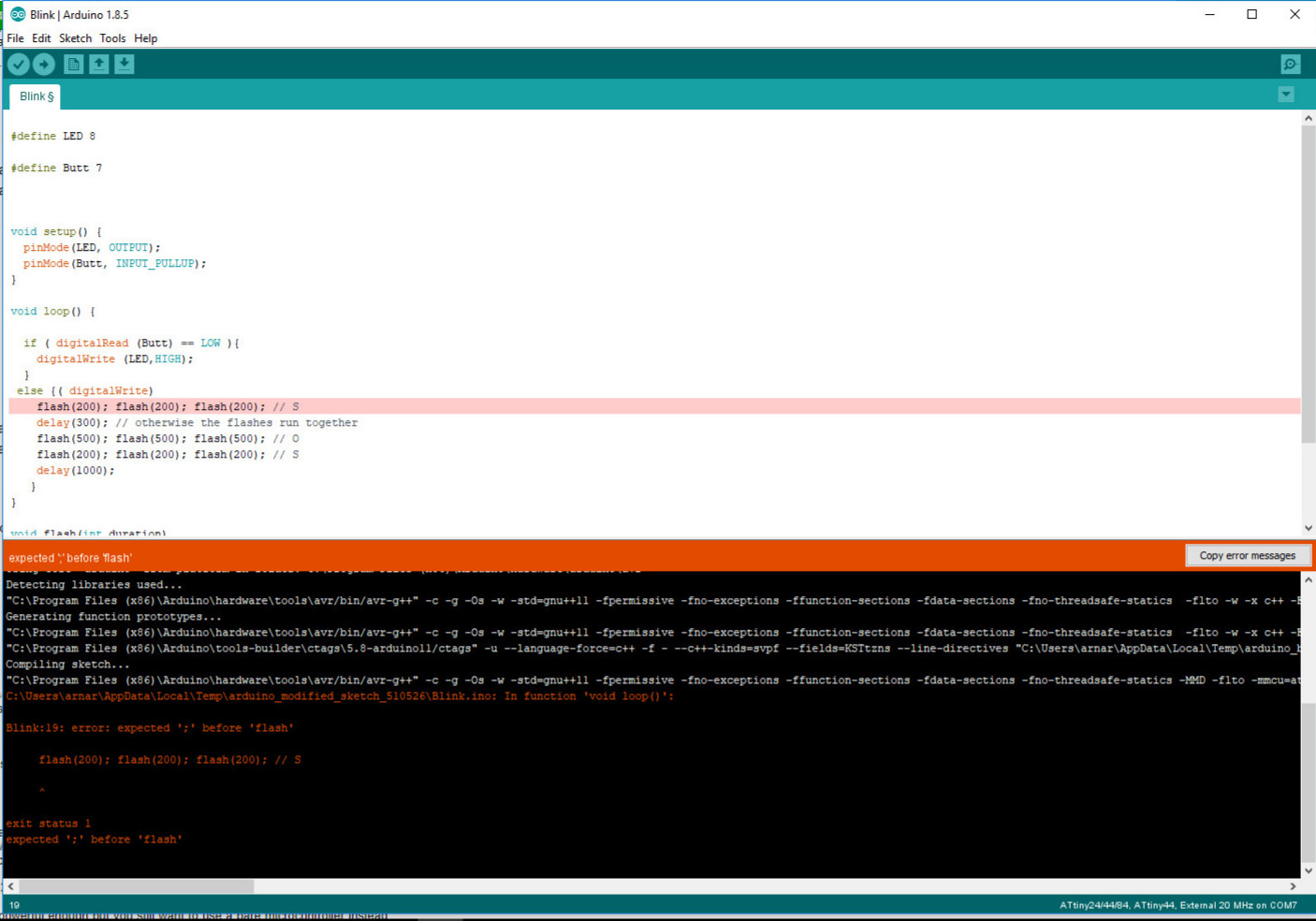Open the File menu
The width and height of the screenshot is (1316, 921).
[x=15, y=38]
